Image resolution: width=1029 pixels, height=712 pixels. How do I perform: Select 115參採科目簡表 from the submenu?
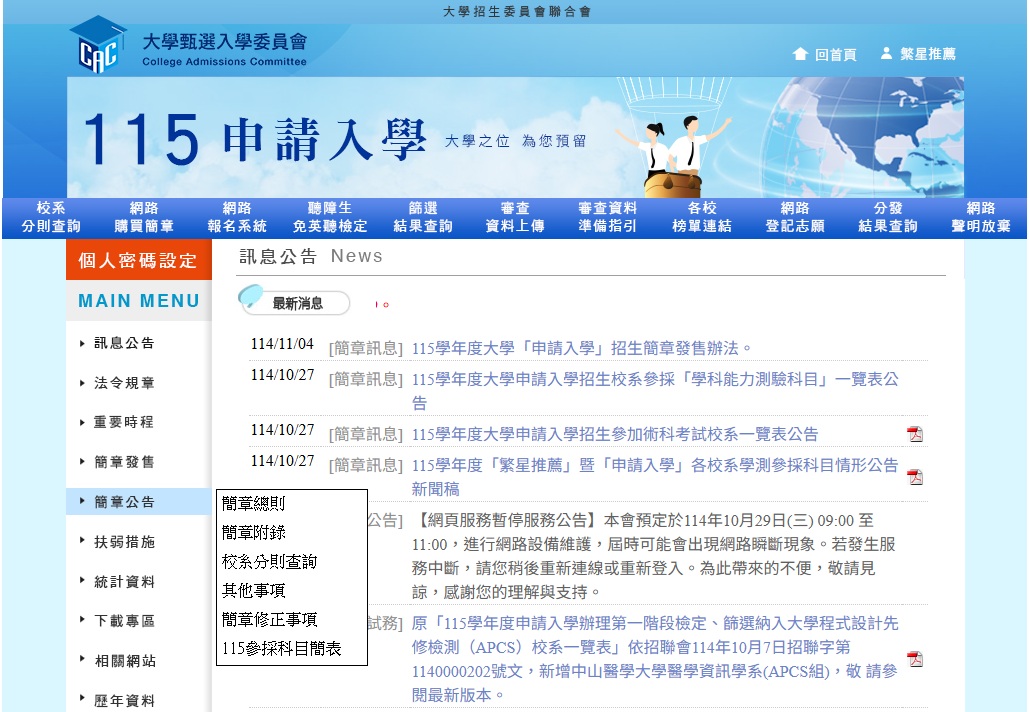coord(281,649)
